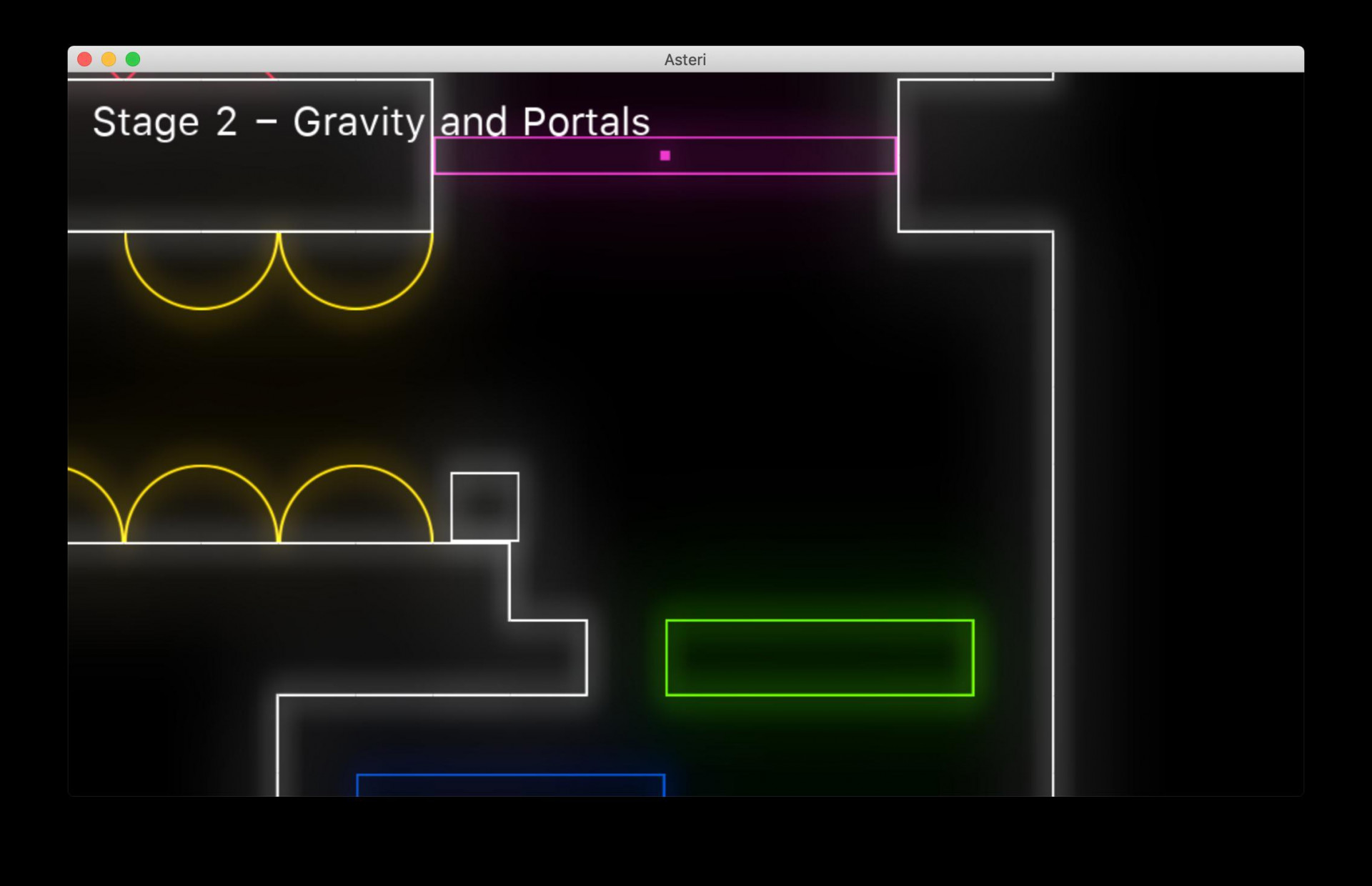Click the green glowing rectangle platform
Screen dimensions: 1372x886
tap(820, 657)
